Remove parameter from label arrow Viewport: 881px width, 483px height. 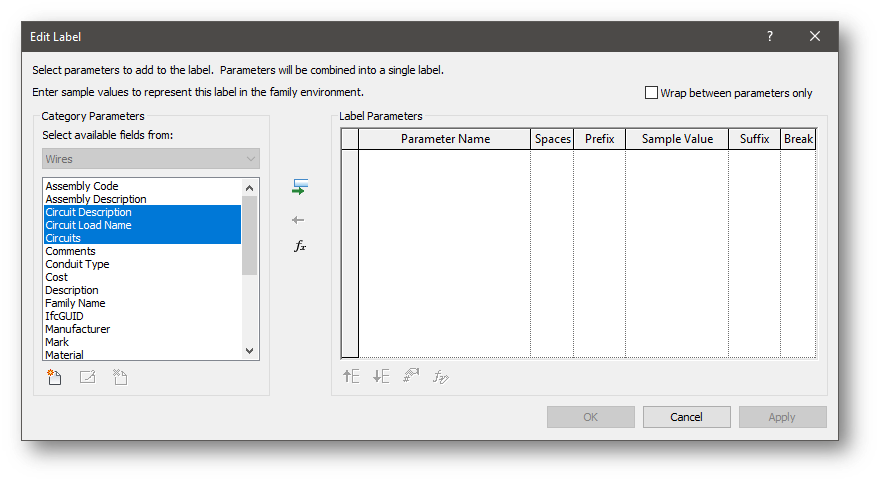coord(298,220)
